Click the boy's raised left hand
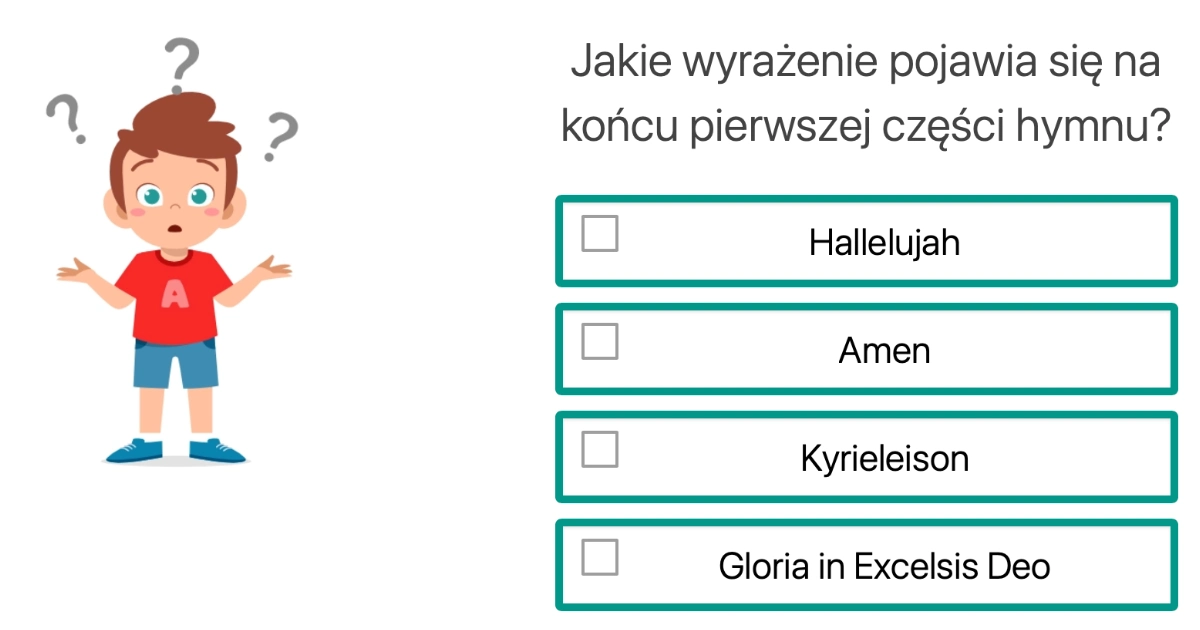The image size is (1200, 630). [272, 268]
